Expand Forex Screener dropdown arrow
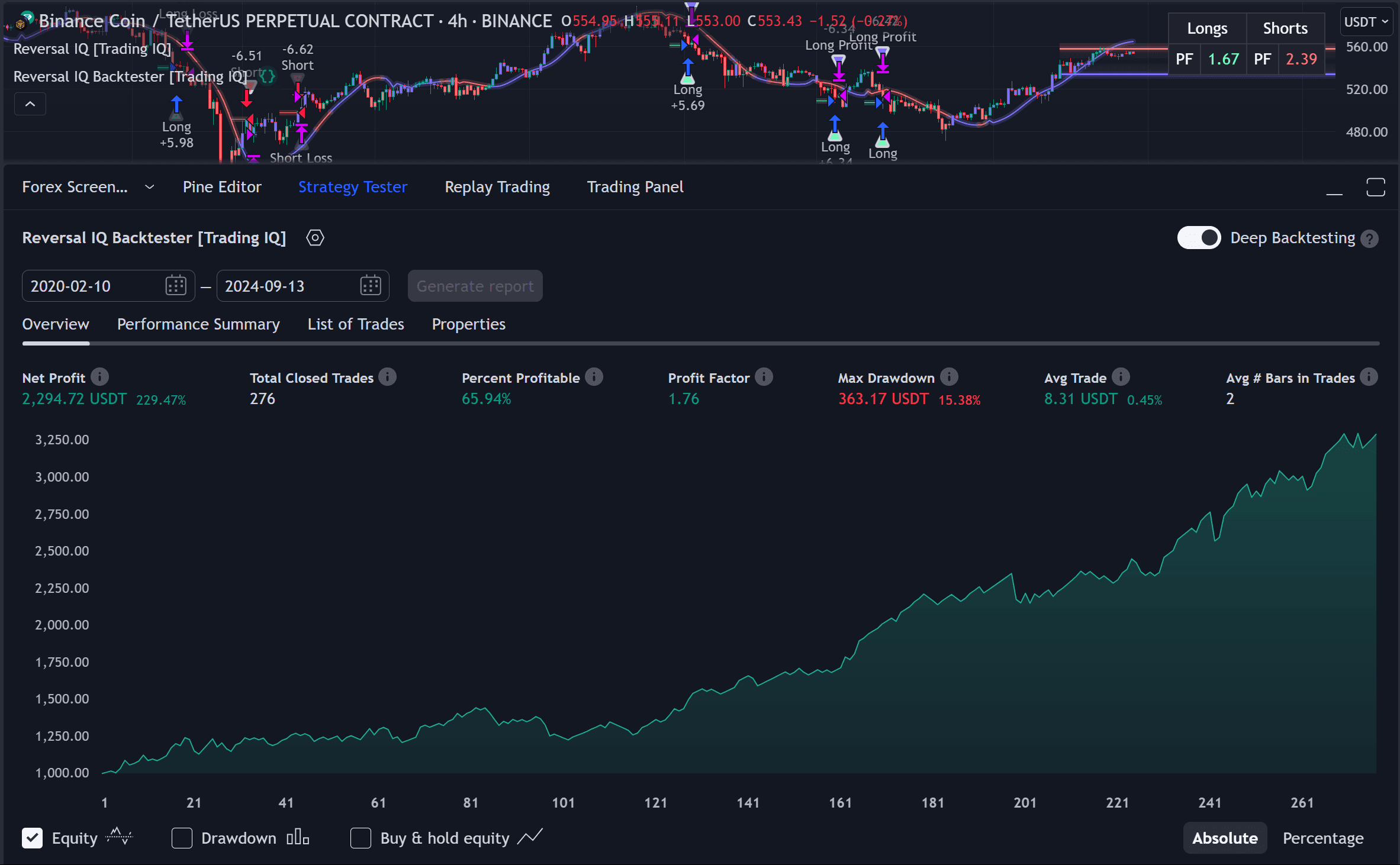The height and width of the screenshot is (865, 1400). tap(150, 187)
